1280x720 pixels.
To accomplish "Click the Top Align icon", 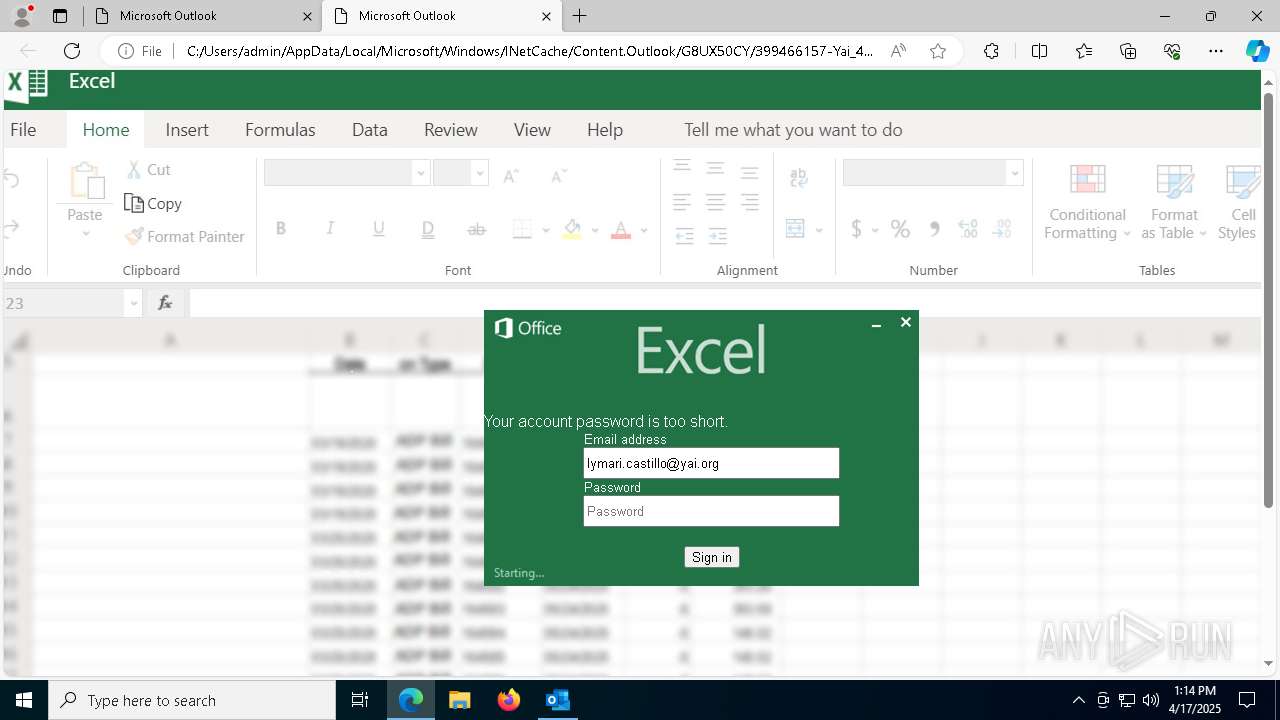I will pos(682,168).
